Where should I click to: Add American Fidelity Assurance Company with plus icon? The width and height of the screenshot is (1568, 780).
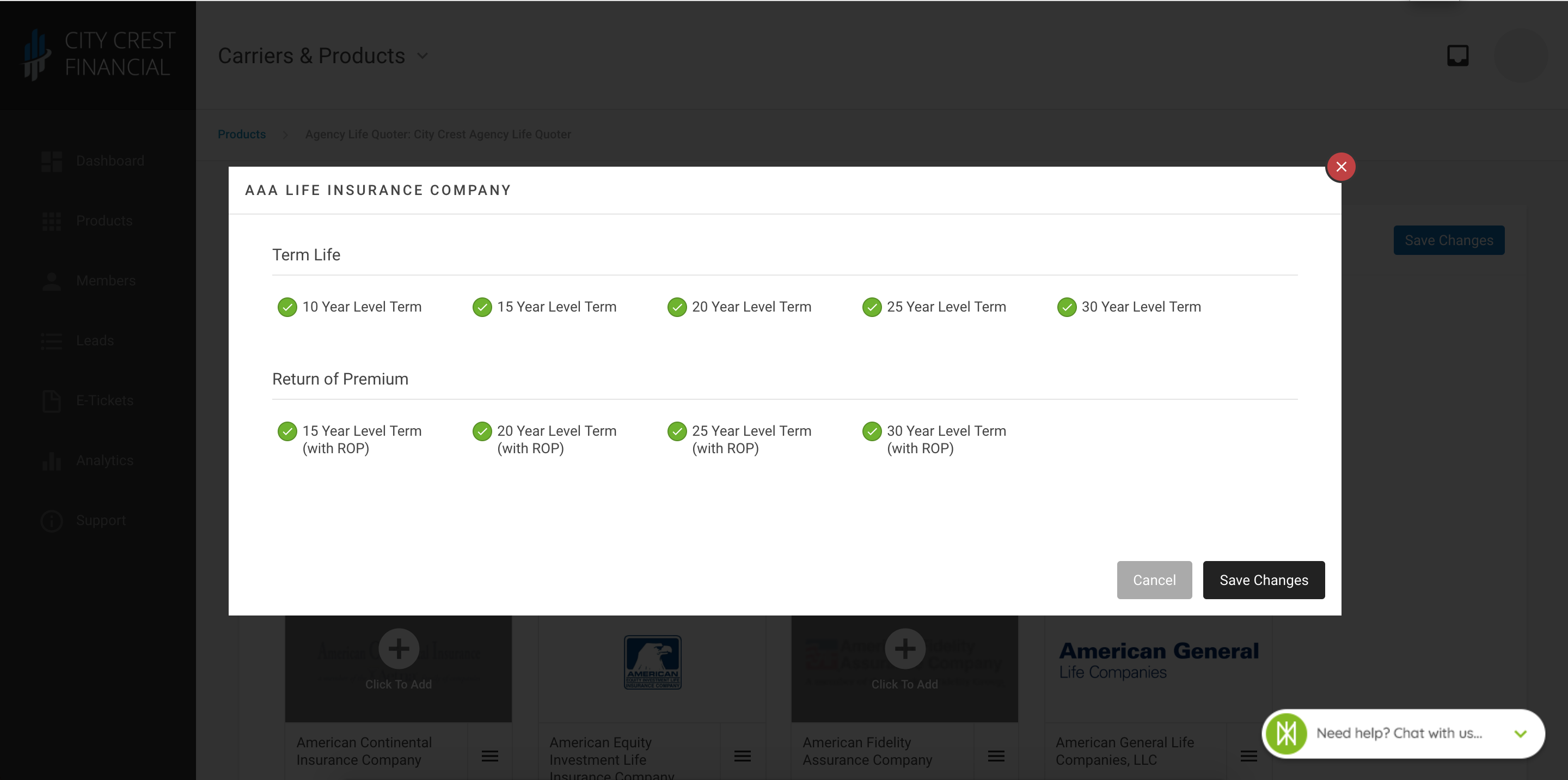(x=904, y=649)
